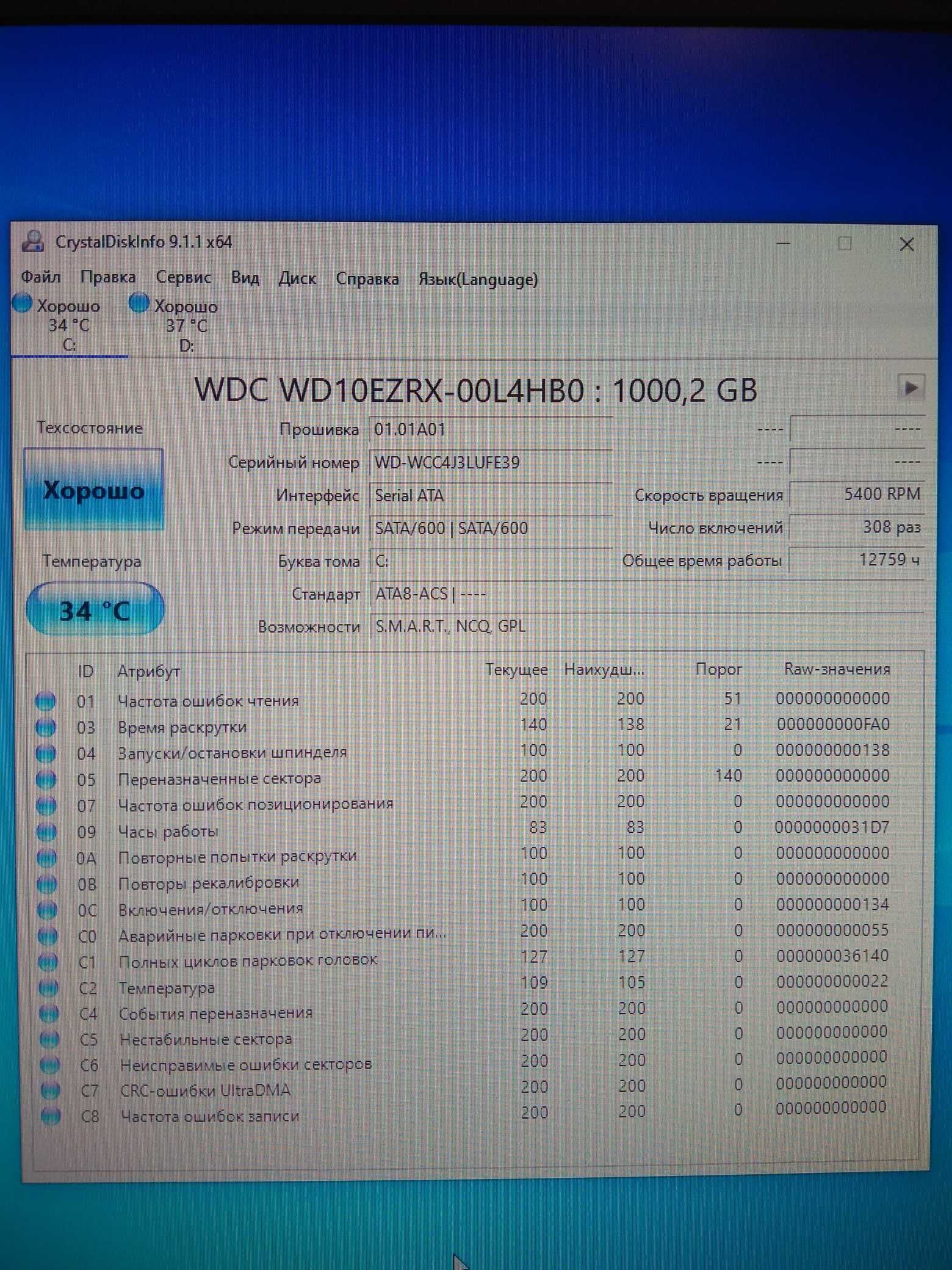Click the transfer mode field SATA/600 | SATA/600
952x1270 pixels.
491,528
